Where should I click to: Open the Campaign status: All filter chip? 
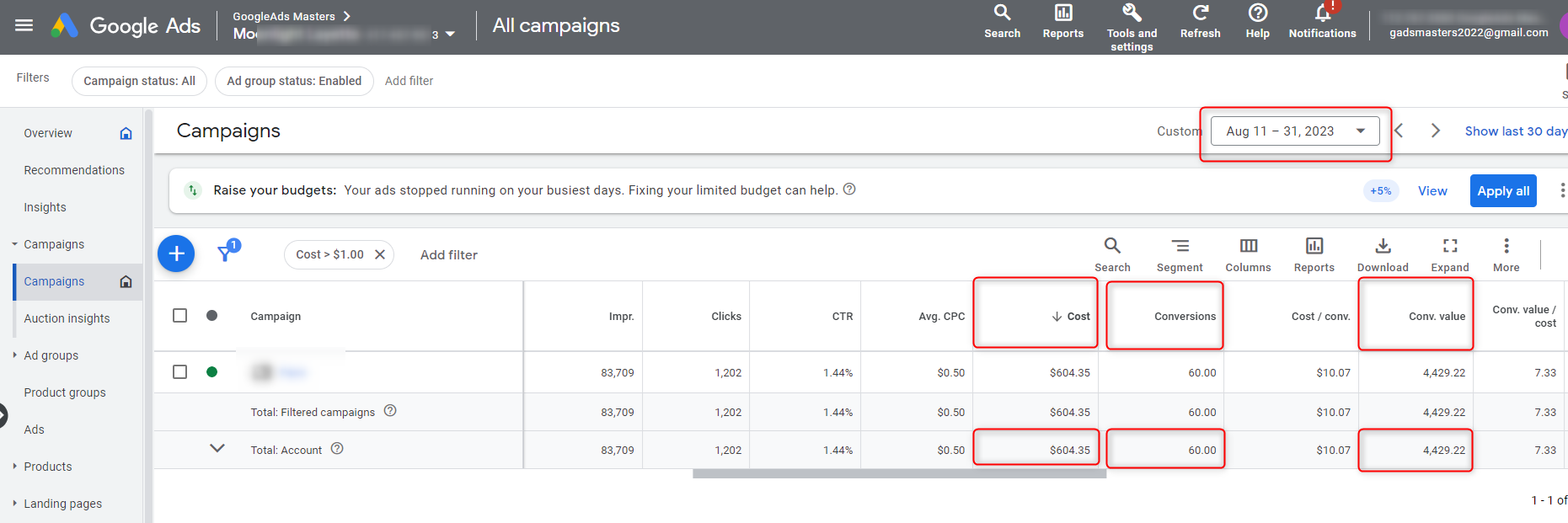coord(139,81)
